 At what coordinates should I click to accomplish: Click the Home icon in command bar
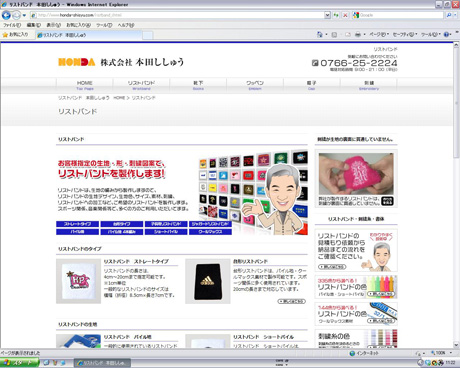320,34
